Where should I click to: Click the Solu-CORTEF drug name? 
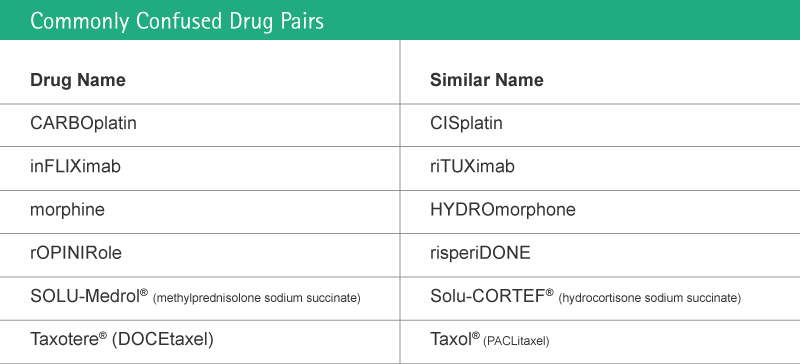pyautogui.click(x=491, y=296)
